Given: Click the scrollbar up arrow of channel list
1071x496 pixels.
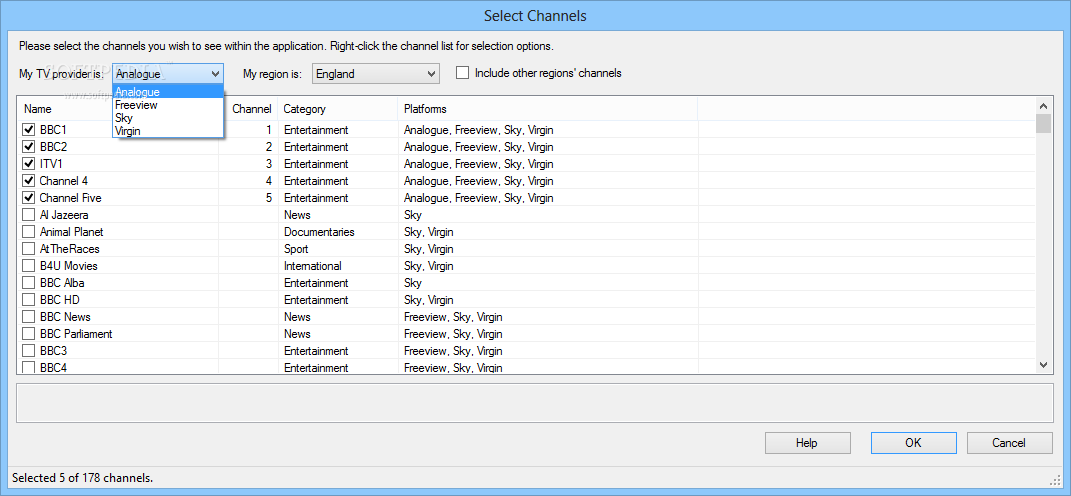Looking at the screenshot, I should point(1043,105).
